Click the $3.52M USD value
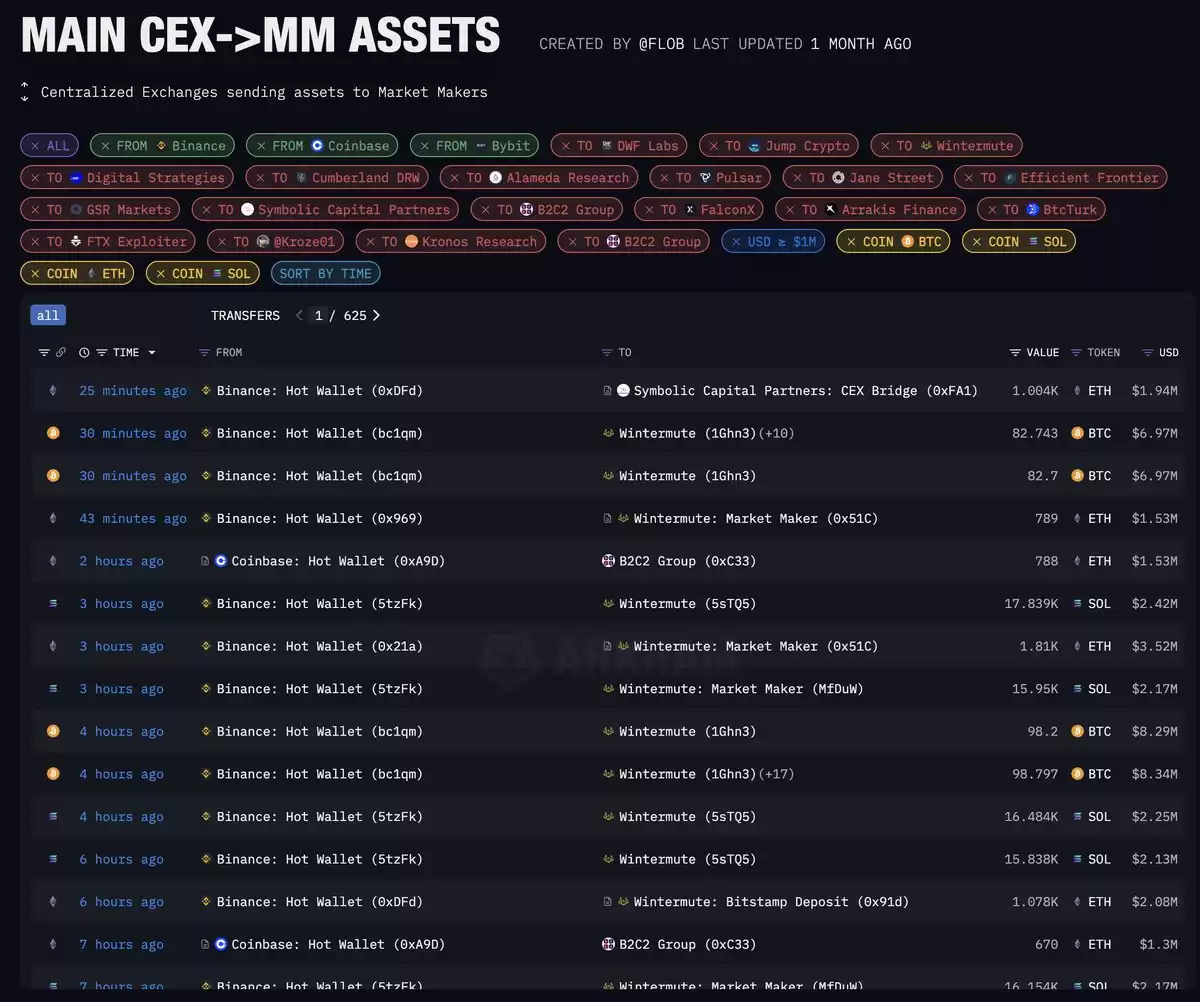 coord(1155,646)
